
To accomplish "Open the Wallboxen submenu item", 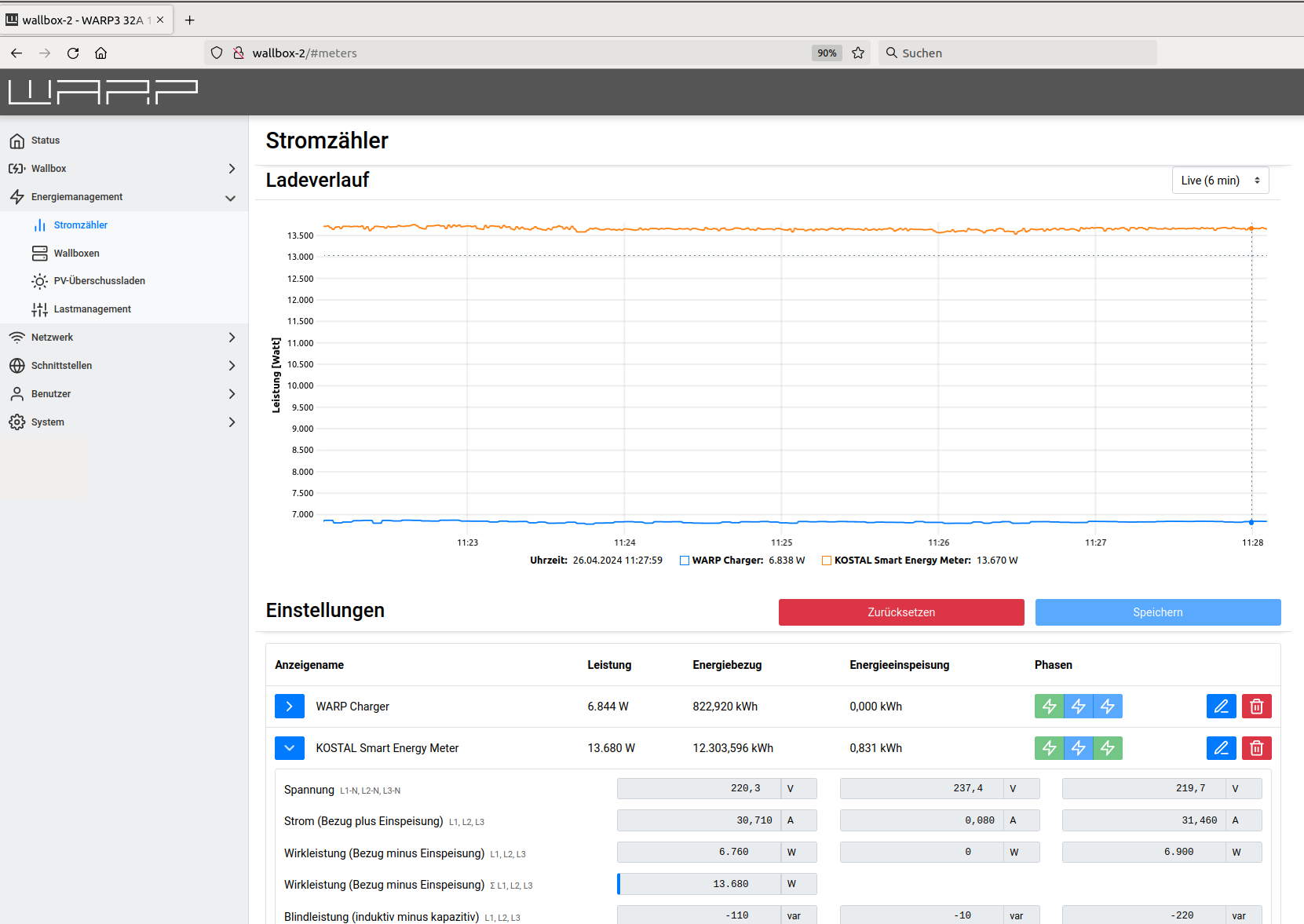I will tap(124, 254).
